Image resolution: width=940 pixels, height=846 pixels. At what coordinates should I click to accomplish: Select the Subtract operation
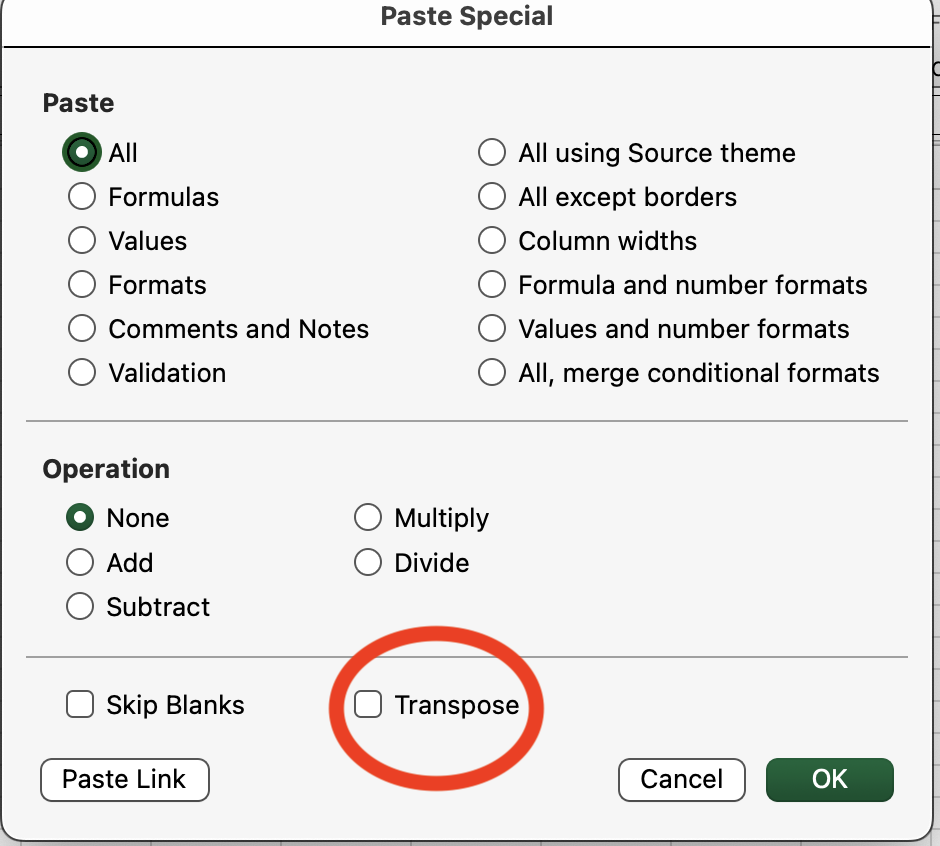[80, 606]
